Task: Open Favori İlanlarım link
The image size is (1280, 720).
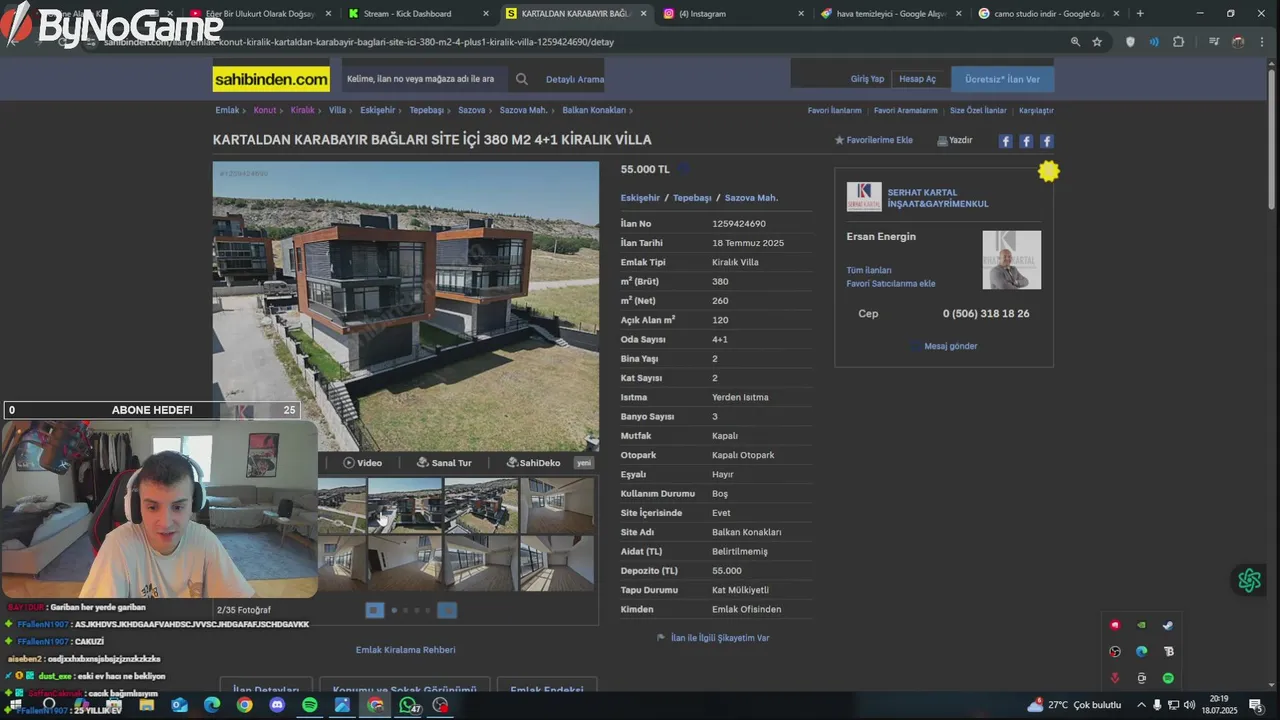Action: pos(835,110)
